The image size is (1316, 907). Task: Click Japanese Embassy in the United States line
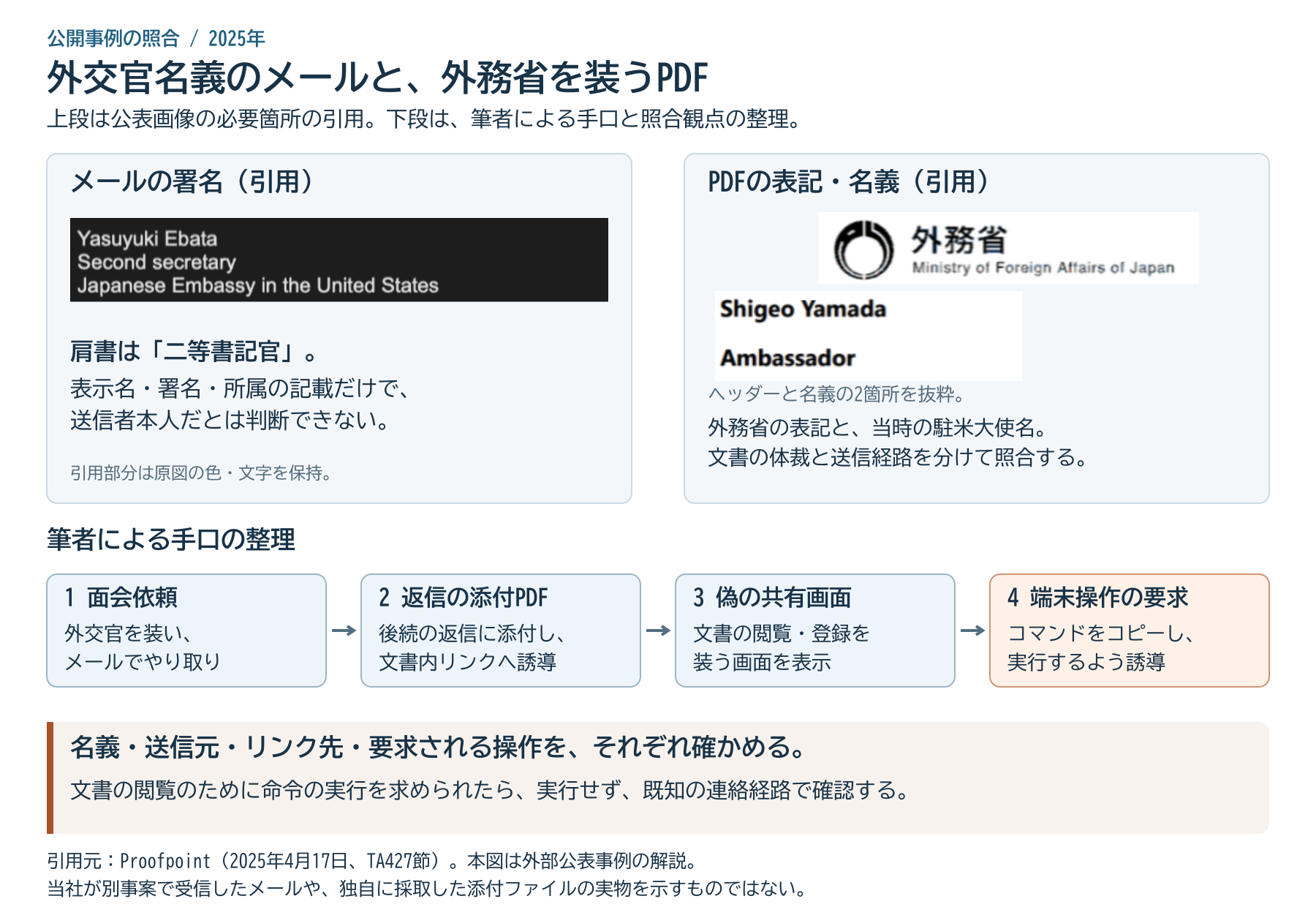coord(258,285)
